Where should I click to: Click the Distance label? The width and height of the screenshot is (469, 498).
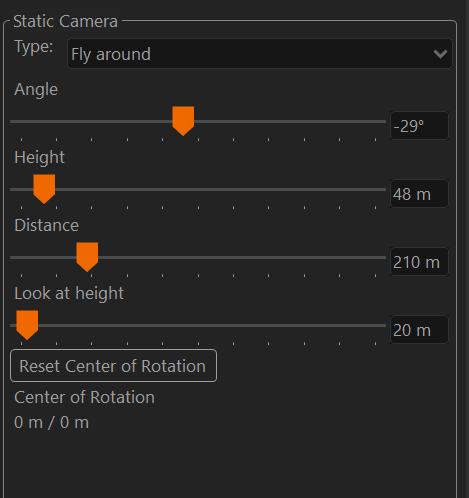(46, 225)
